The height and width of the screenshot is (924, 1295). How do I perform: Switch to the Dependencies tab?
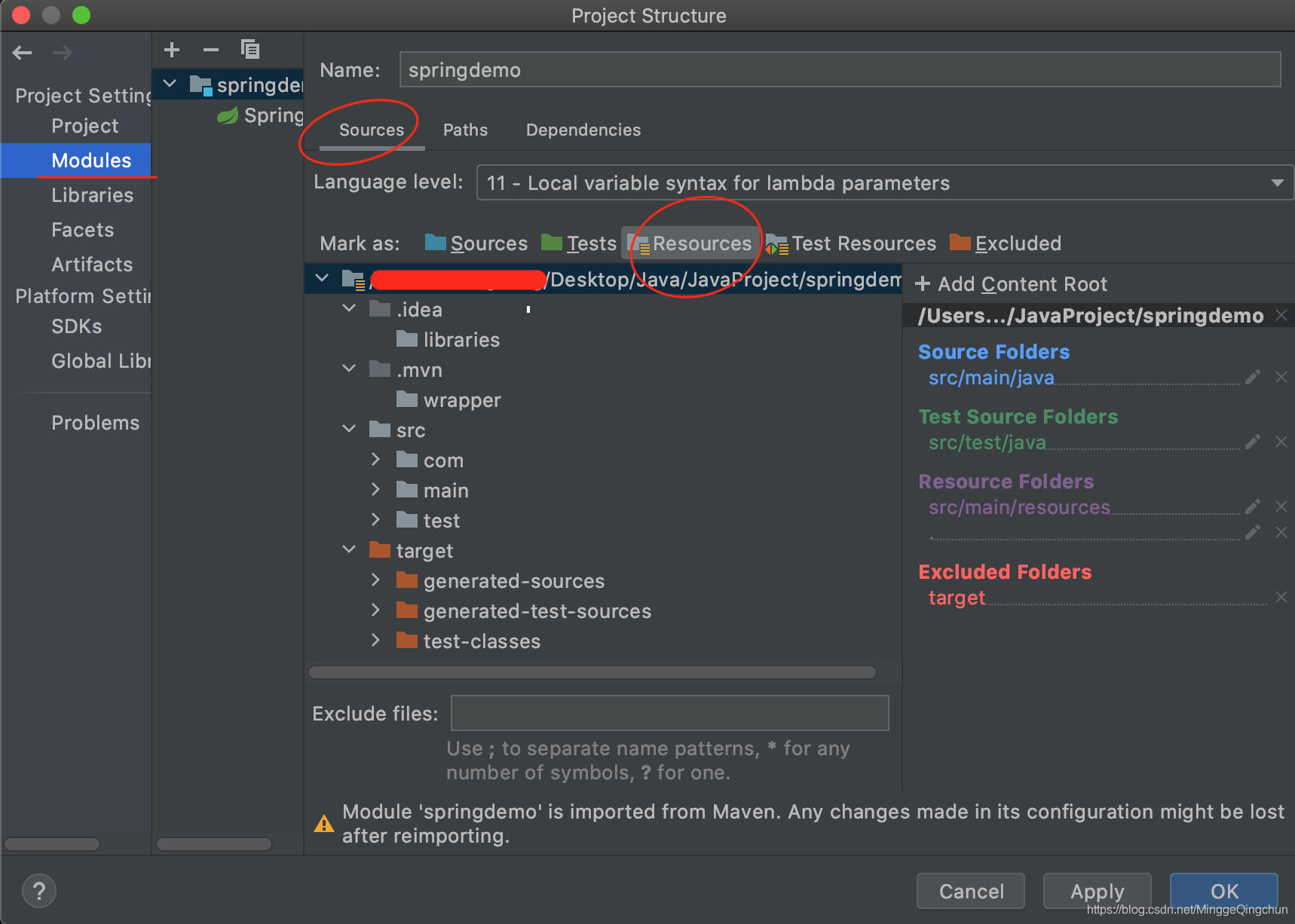pyautogui.click(x=583, y=130)
